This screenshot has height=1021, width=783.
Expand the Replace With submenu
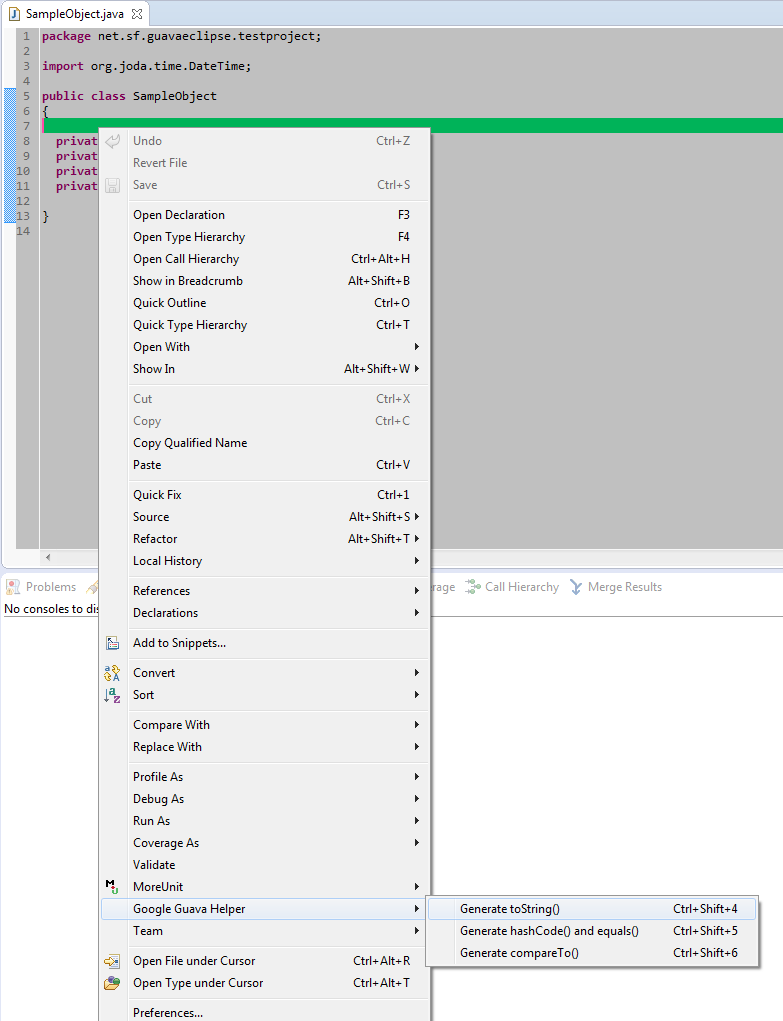264,747
